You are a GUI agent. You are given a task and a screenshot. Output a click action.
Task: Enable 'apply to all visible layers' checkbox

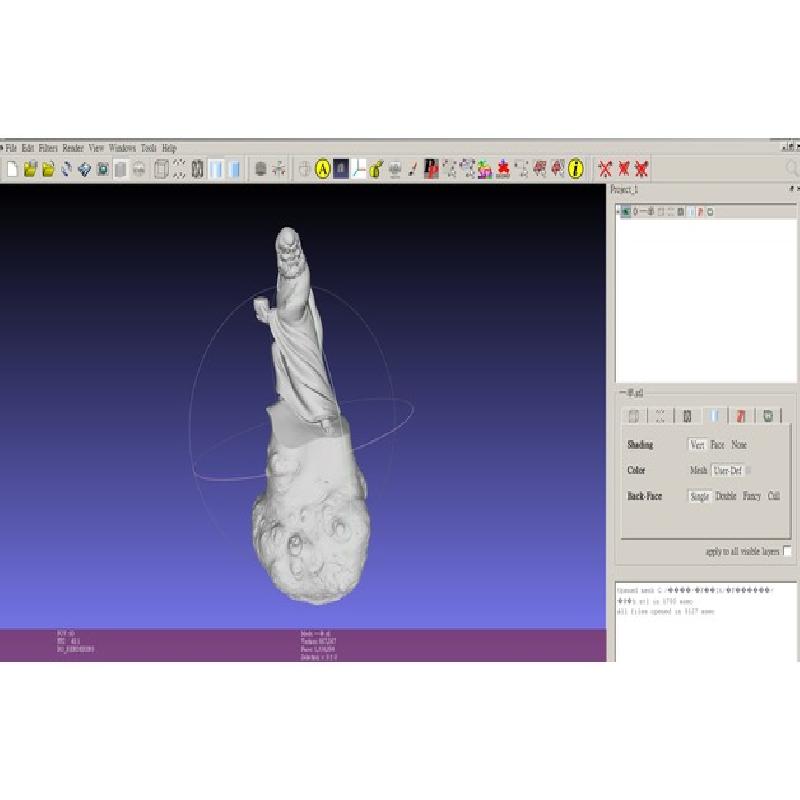click(788, 551)
